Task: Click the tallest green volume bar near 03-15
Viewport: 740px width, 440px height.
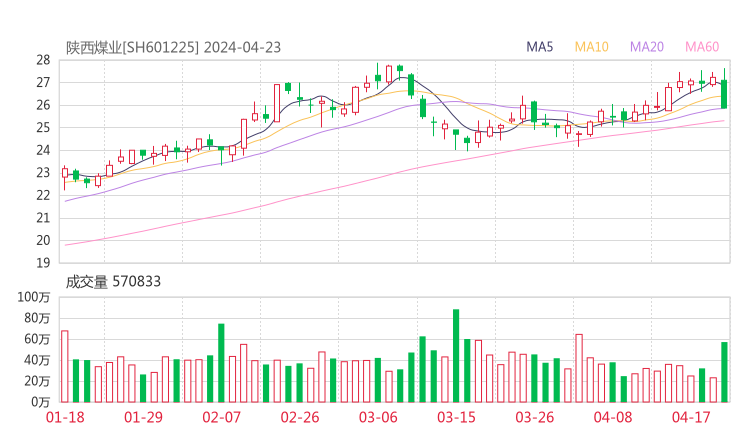Action: [x=456, y=356]
